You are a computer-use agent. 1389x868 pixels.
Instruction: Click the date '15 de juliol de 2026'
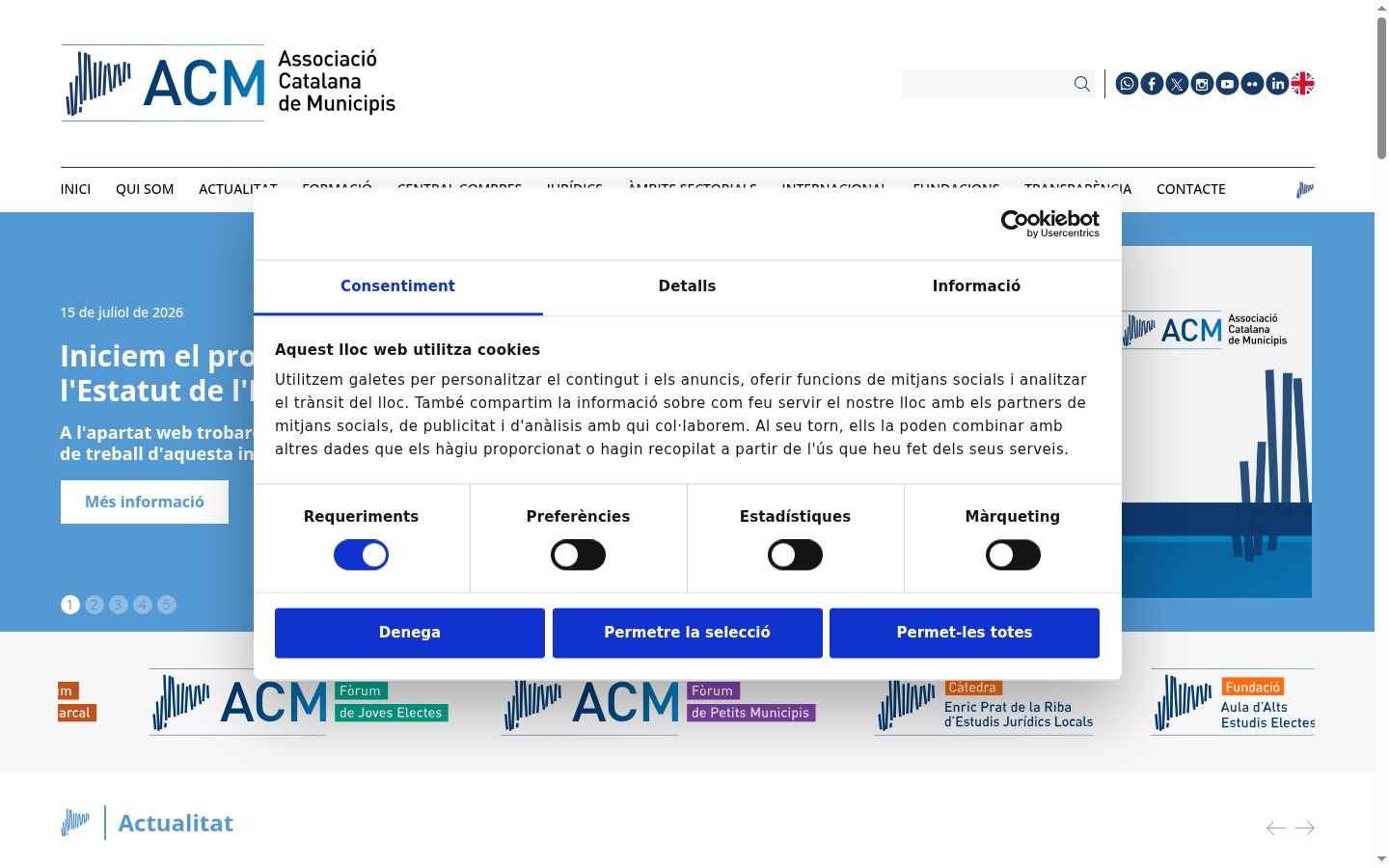(122, 312)
